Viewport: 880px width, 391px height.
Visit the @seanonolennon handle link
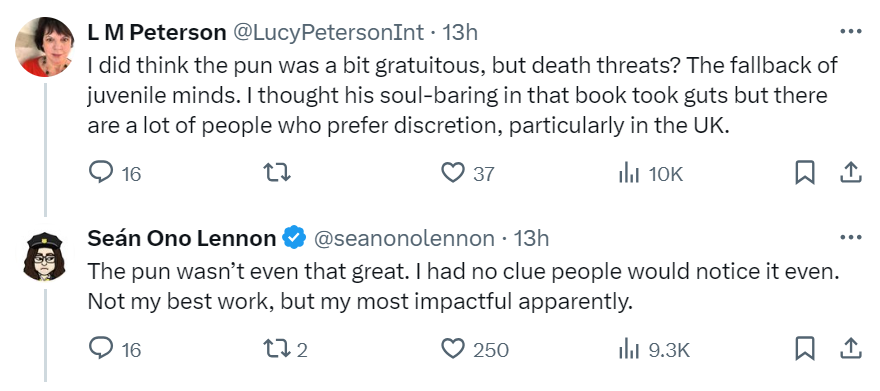(404, 239)
